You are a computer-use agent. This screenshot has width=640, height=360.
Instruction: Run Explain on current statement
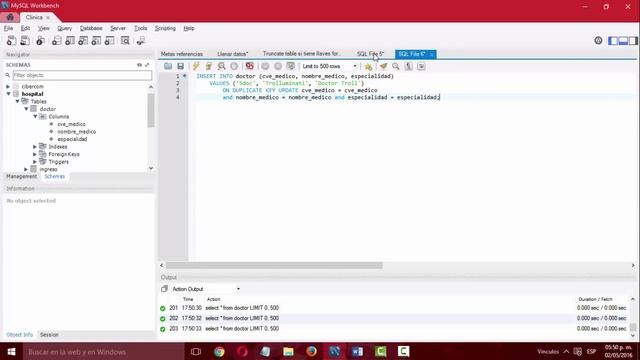(221, 66)
